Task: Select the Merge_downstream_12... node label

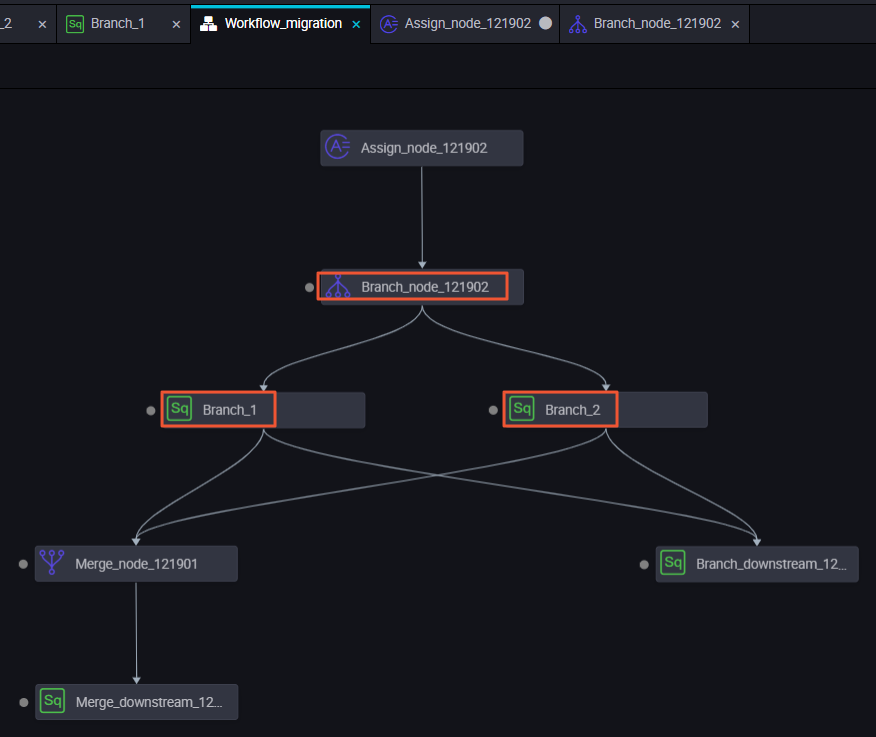Action: [x=149, y=702]
